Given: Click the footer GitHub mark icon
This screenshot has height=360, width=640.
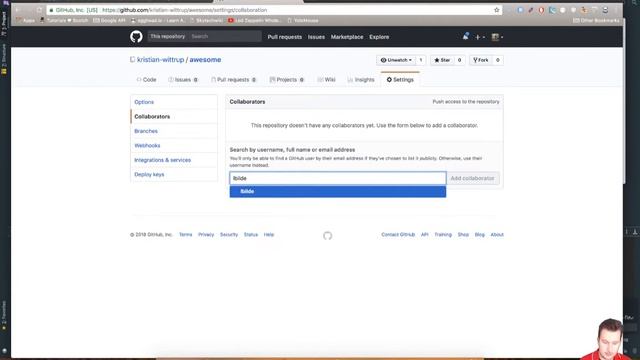Looking at the screenshot, I should [x=327, y=236].
